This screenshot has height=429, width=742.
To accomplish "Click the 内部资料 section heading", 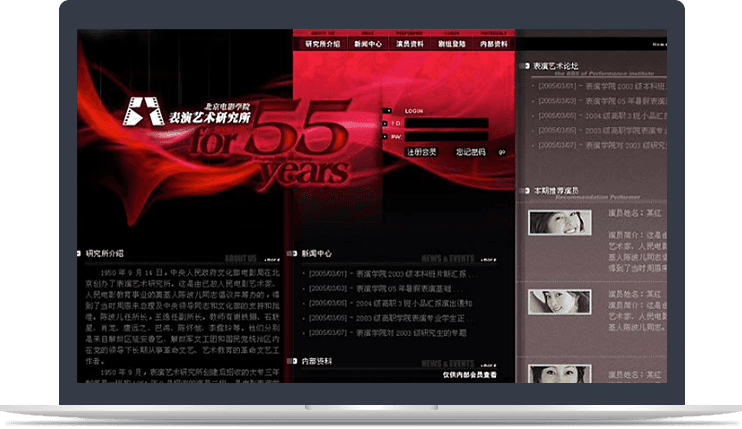I will pos(317,361).
